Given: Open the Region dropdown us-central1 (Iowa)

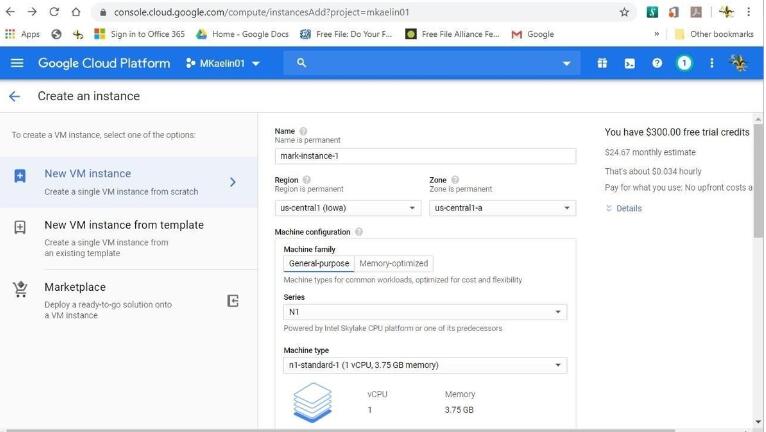Looking at the screenshot, I should click(348, 208).
